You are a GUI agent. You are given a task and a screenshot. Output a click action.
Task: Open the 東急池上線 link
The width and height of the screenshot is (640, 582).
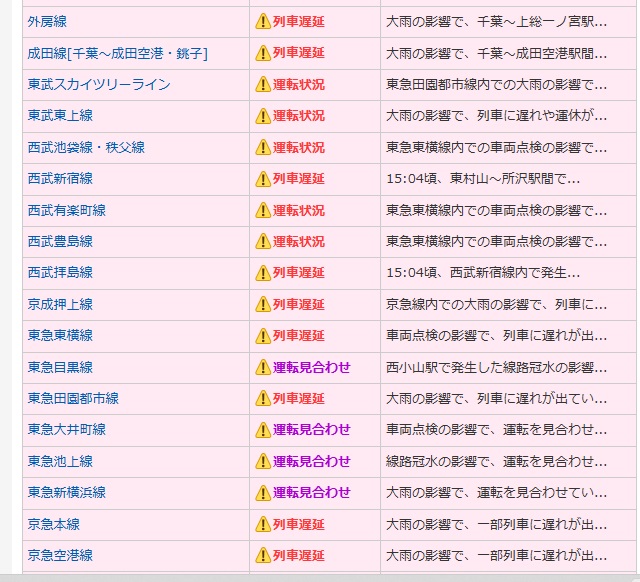60,461
